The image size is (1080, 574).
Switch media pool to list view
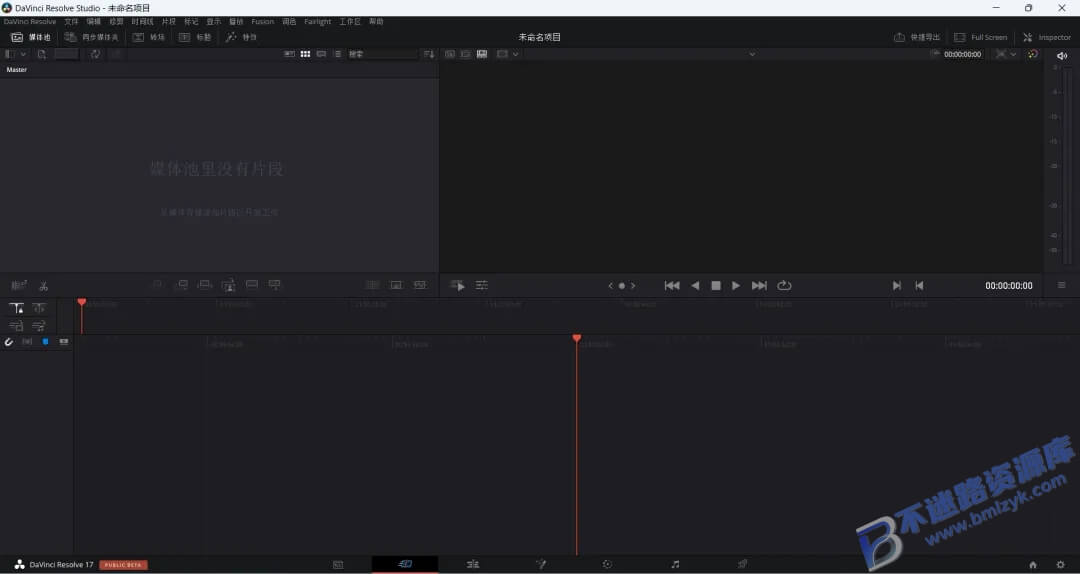[x=338, y=54]
